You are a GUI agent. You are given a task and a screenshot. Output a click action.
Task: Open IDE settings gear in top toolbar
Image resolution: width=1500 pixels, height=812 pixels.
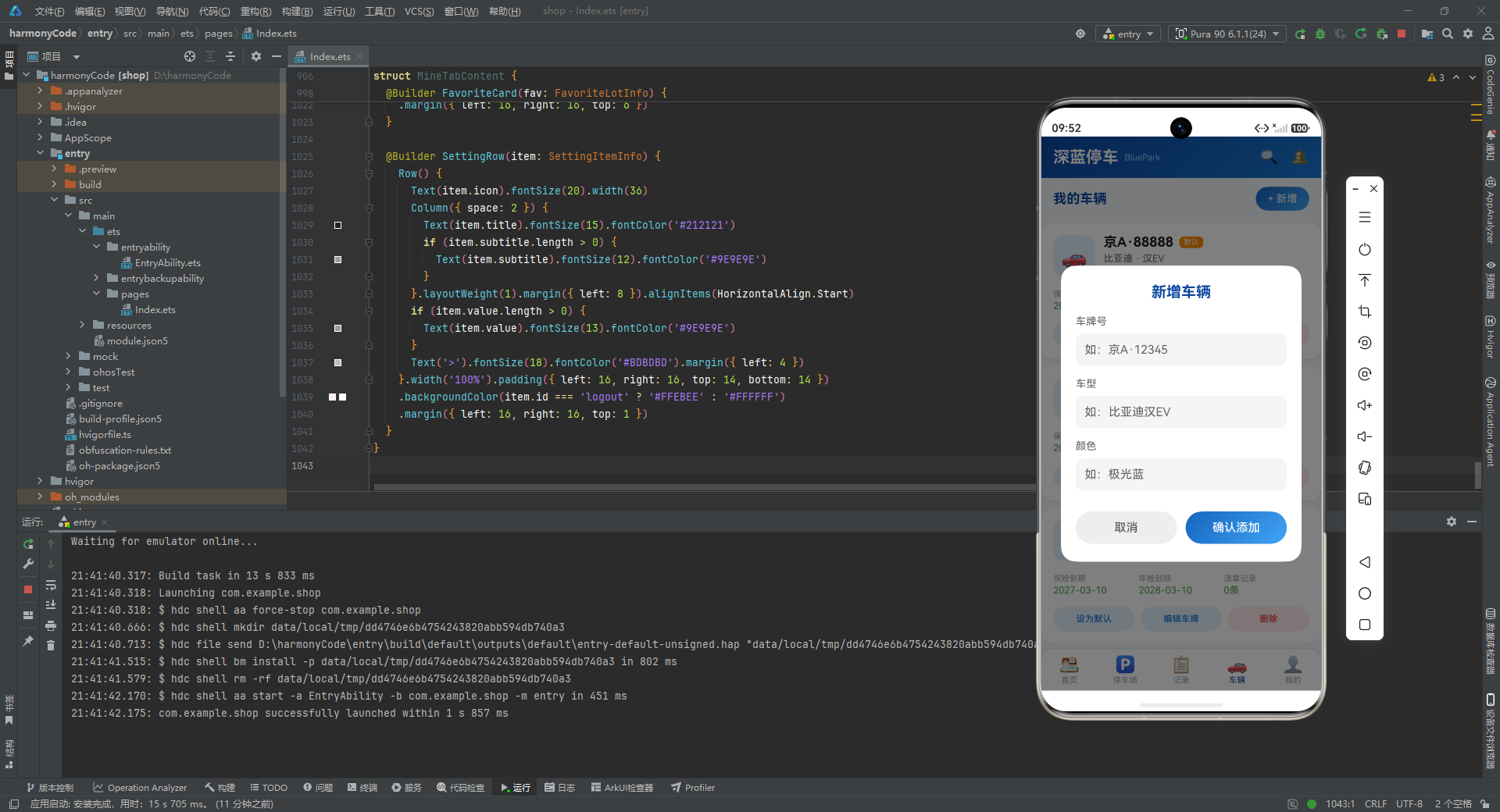(x=1468, y=34)
